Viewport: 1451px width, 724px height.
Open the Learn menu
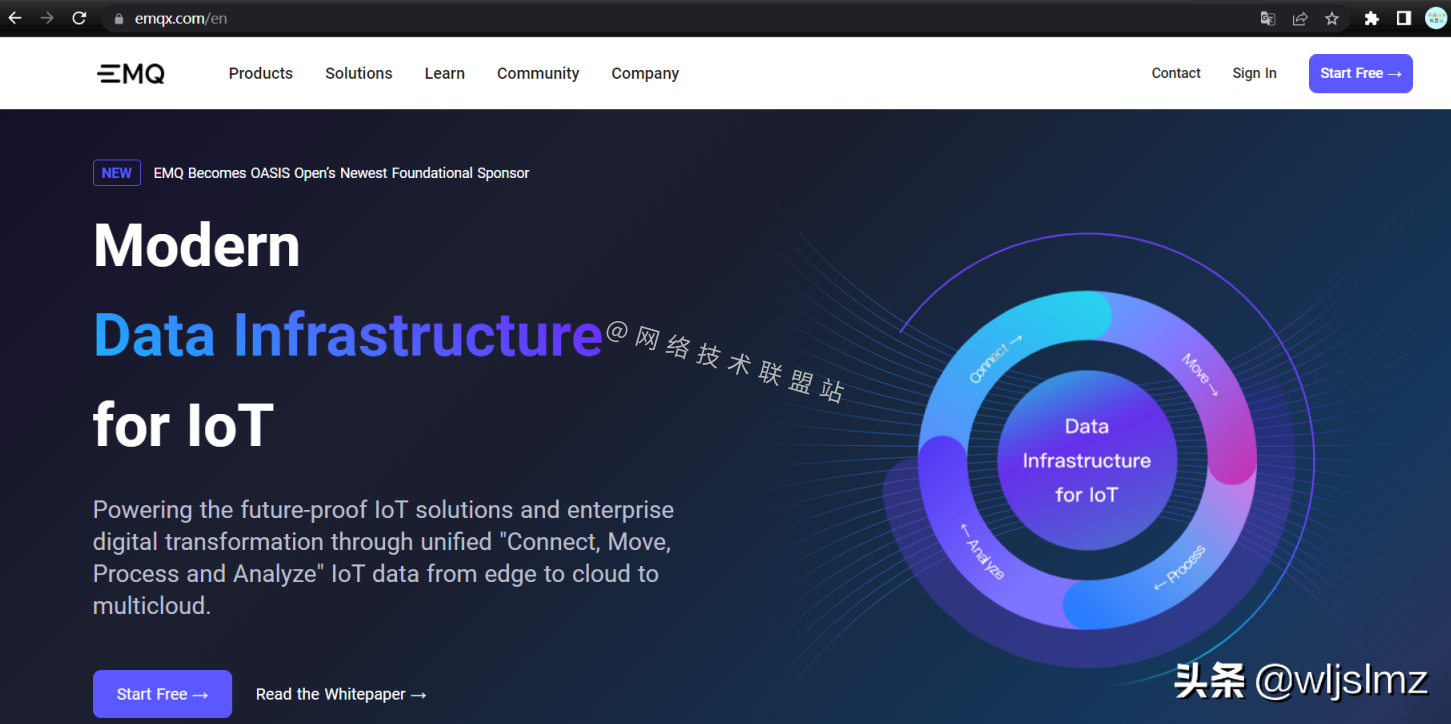pyautogui.click(x=444, y=73)
